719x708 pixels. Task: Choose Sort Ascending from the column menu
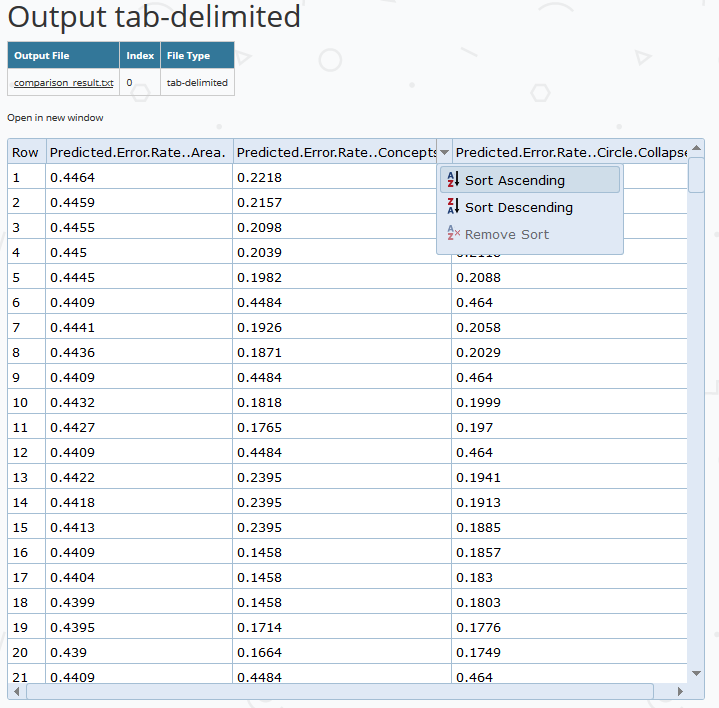coord(530,180)
